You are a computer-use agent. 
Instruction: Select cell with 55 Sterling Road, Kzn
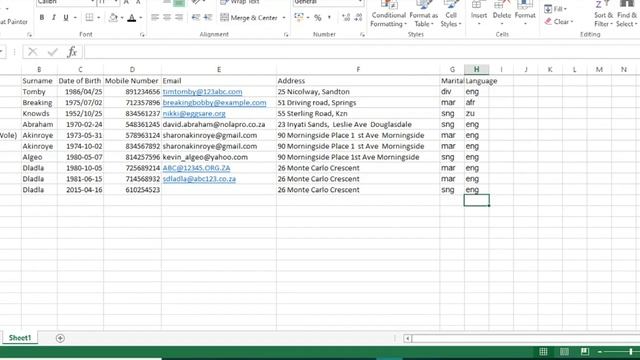(x=358, y=113)
